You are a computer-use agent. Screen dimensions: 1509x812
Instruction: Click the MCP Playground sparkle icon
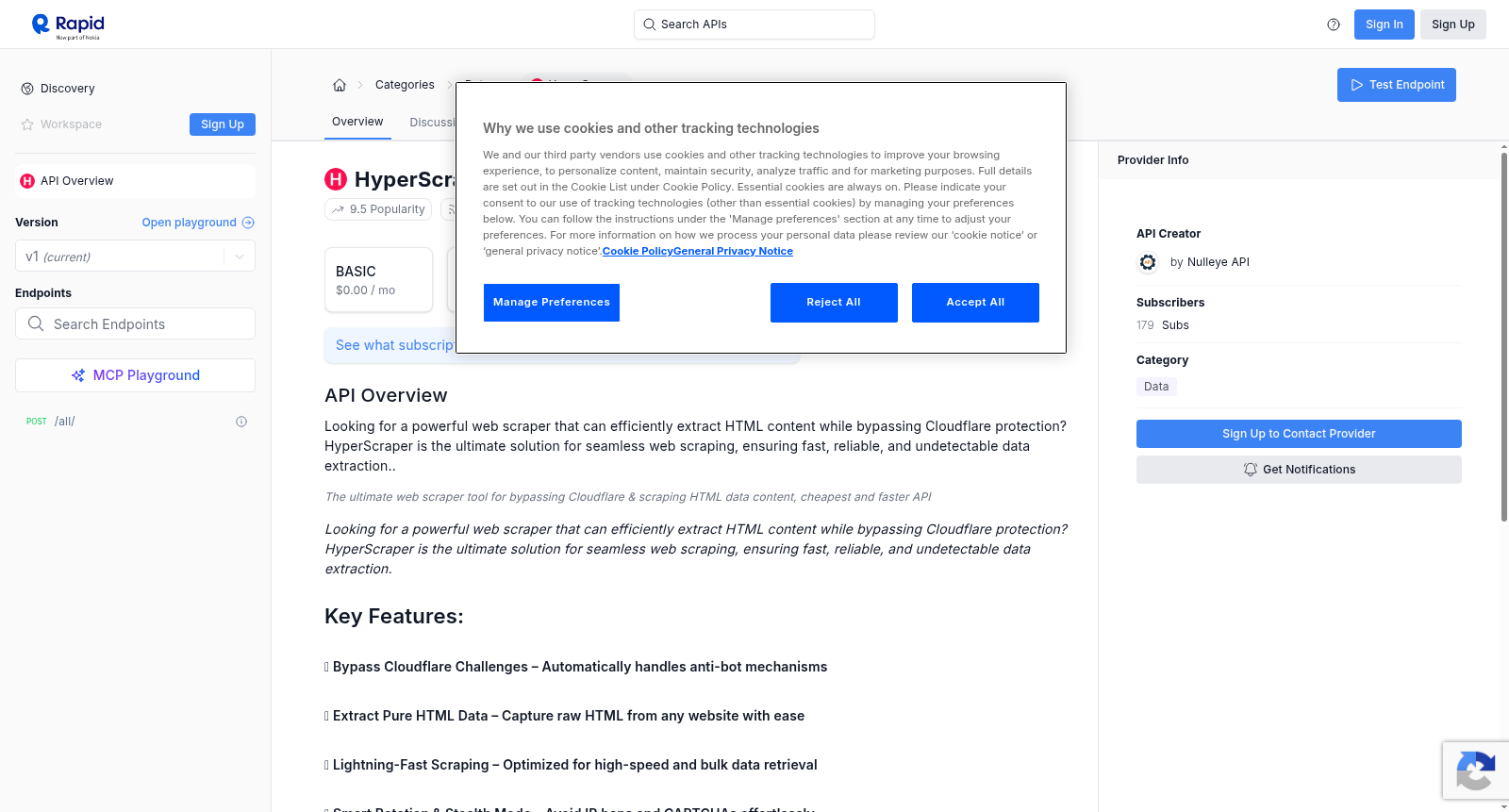[78, 375]
